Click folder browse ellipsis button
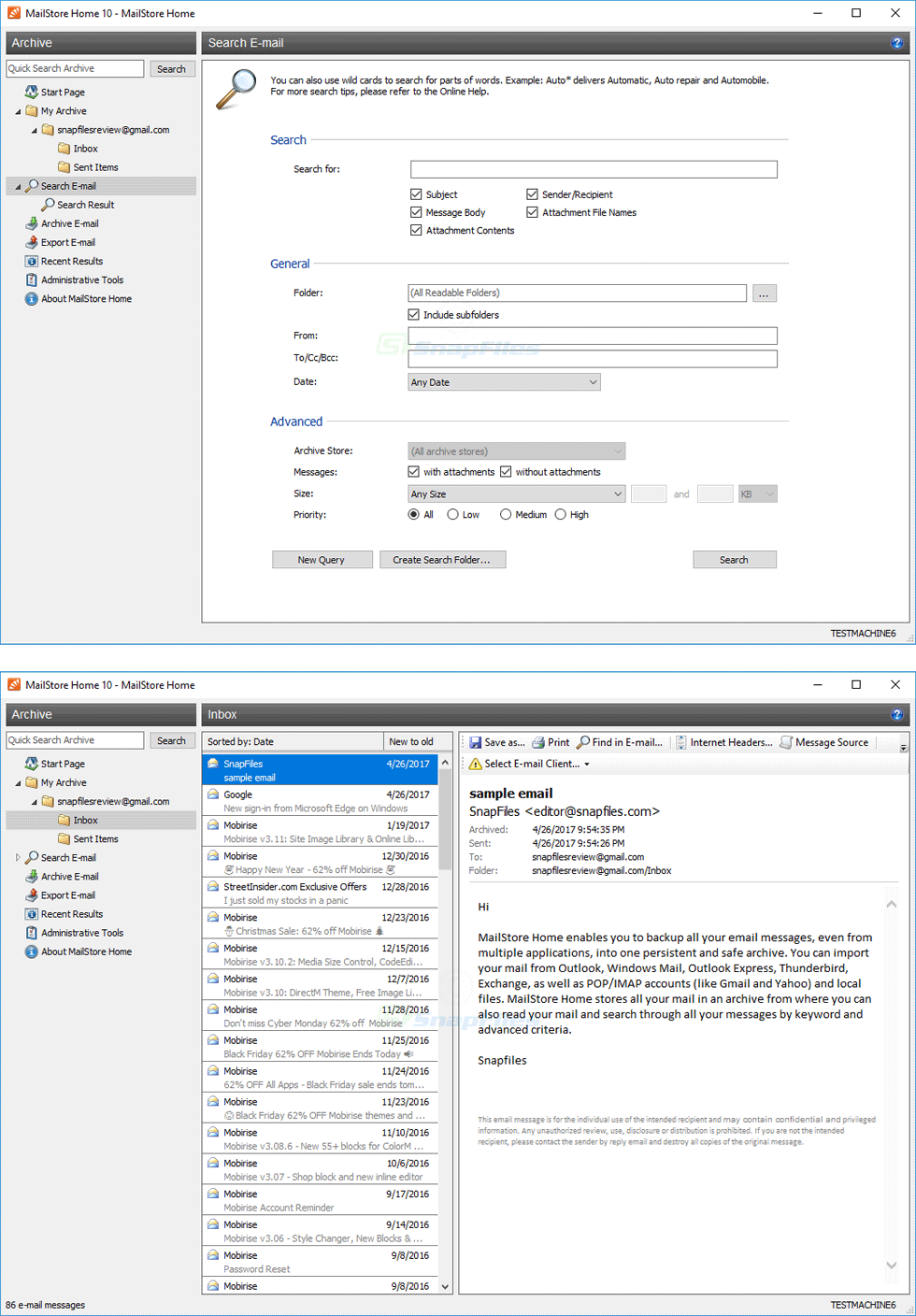Screen dimensions: 916x1316 pos(764,293)
